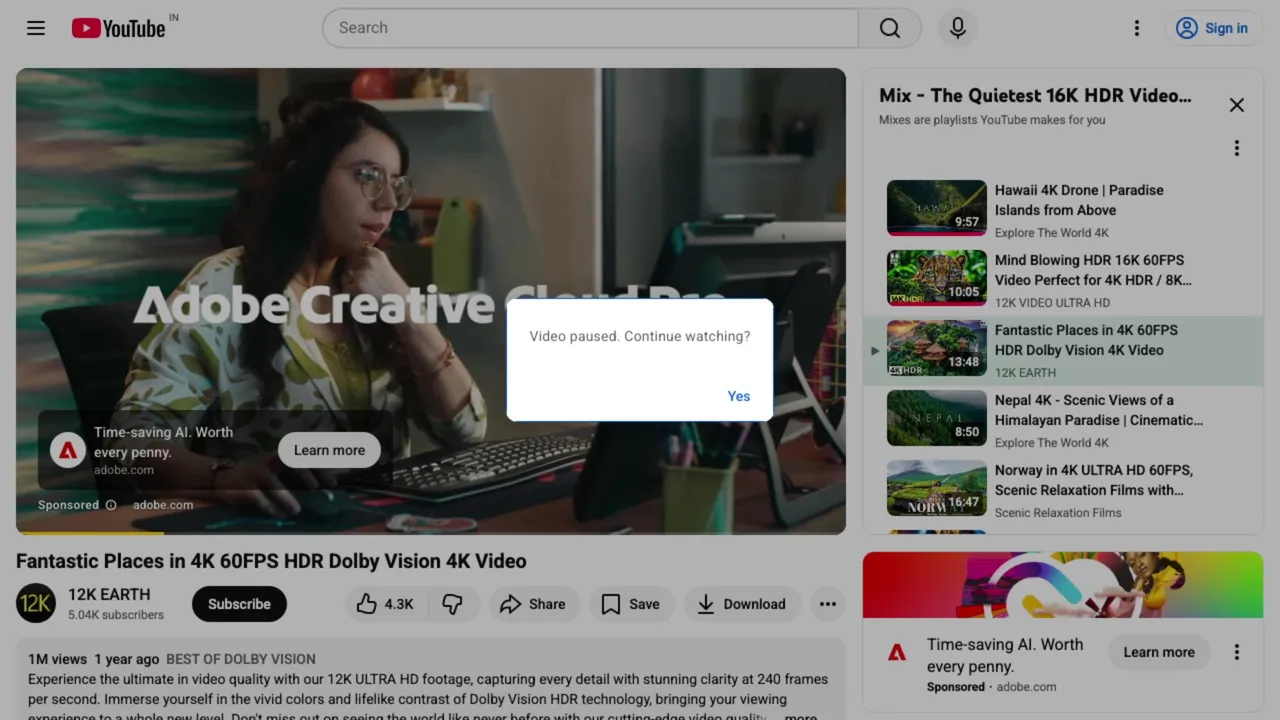Click adobe.com link in sidebar ad
This screenshot has width=1280, height=720.
tap(1026, 687)
